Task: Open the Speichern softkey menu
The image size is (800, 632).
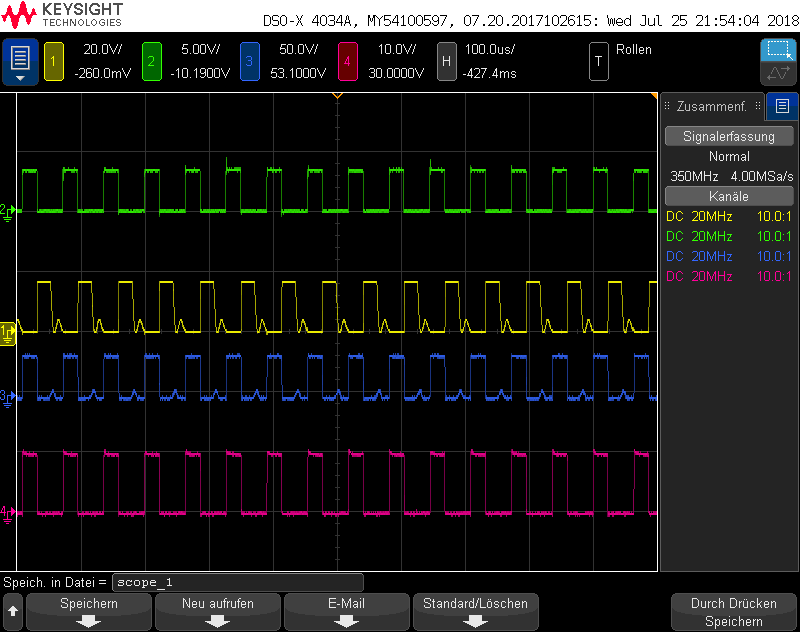Action: point(89,611)
